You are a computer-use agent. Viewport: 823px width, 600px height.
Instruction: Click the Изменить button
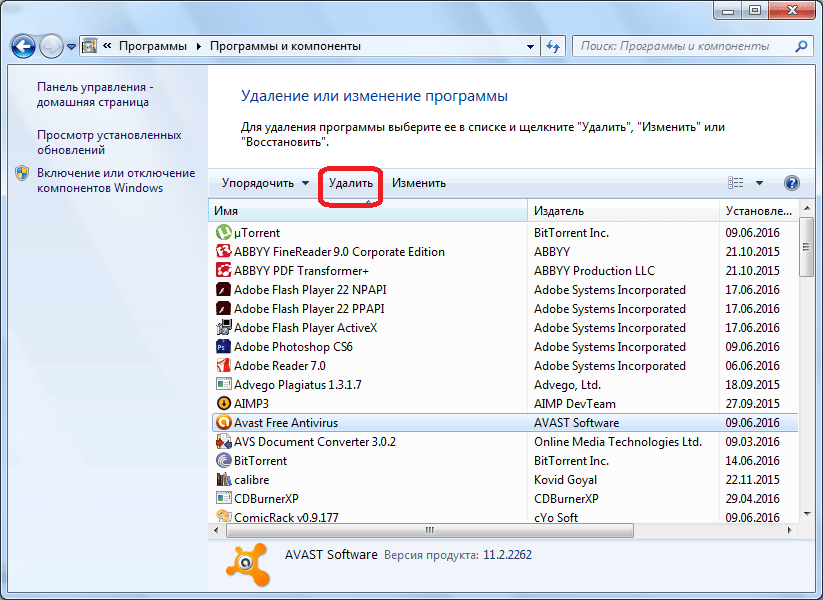click(x=419, y=183)
